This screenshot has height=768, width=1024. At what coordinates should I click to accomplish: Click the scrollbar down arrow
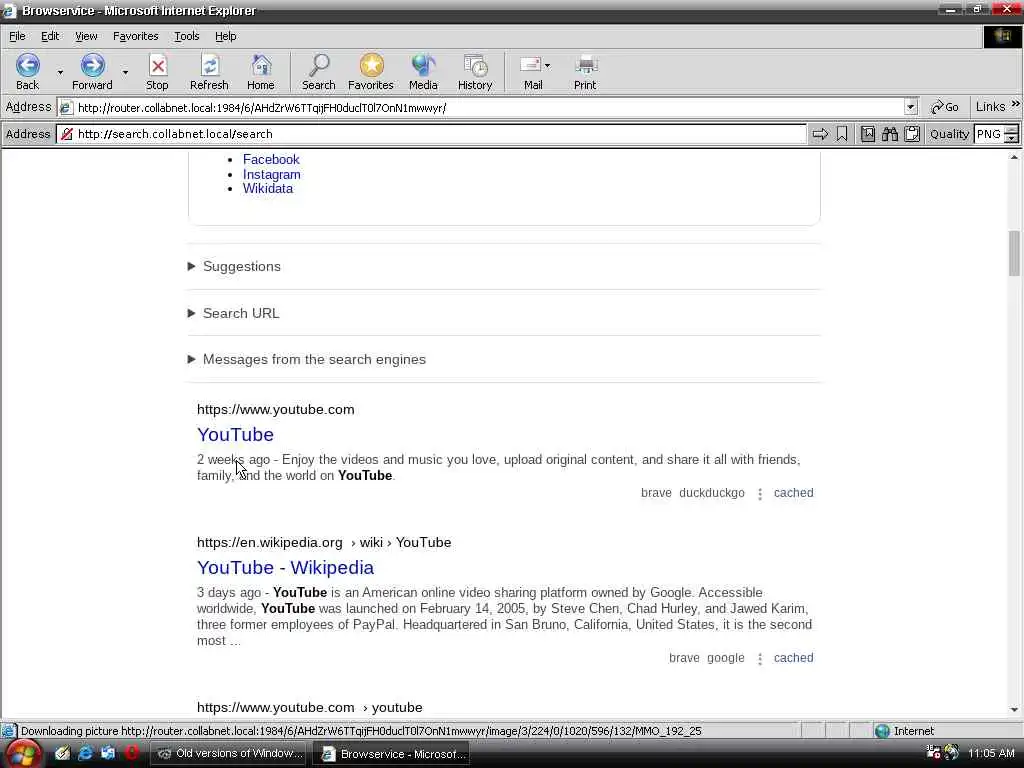[x=1014, y=709]
